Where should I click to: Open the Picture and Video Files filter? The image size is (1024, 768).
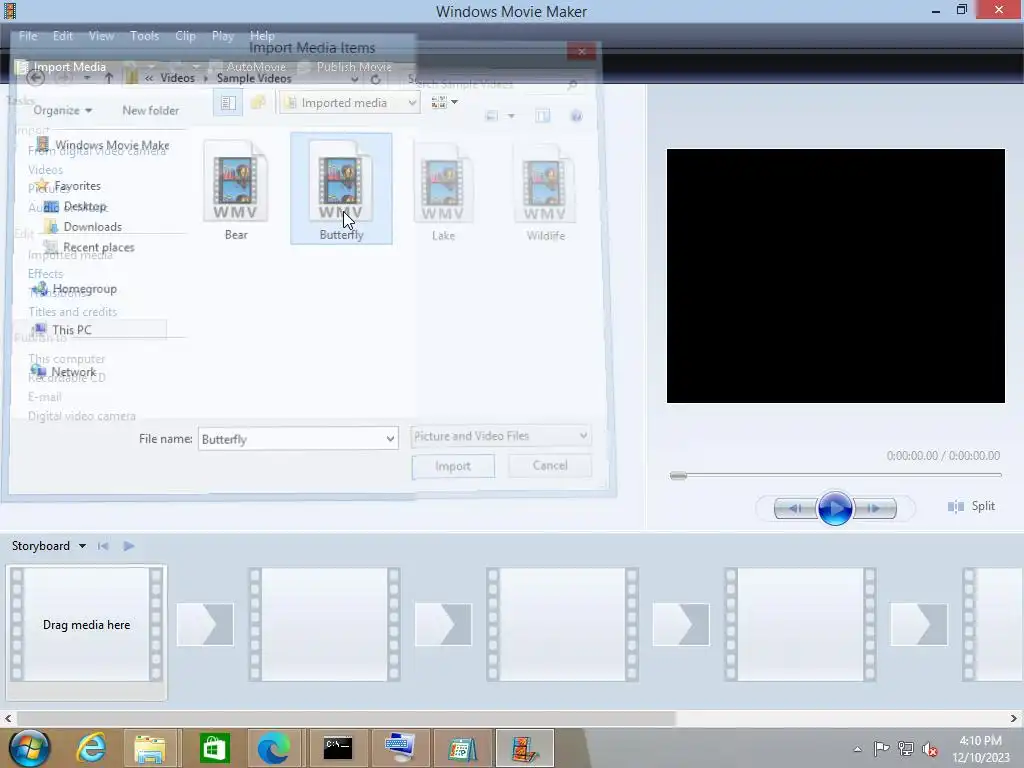click(501, 436)
